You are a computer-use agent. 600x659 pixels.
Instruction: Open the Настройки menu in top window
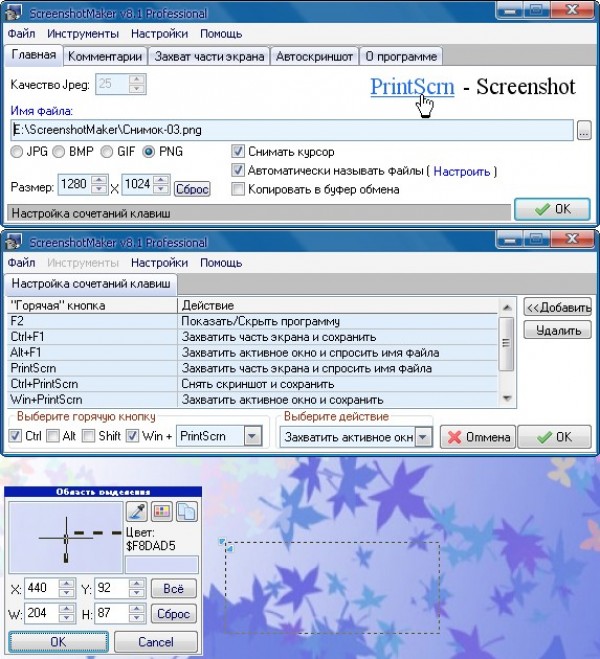coord(159,33)
